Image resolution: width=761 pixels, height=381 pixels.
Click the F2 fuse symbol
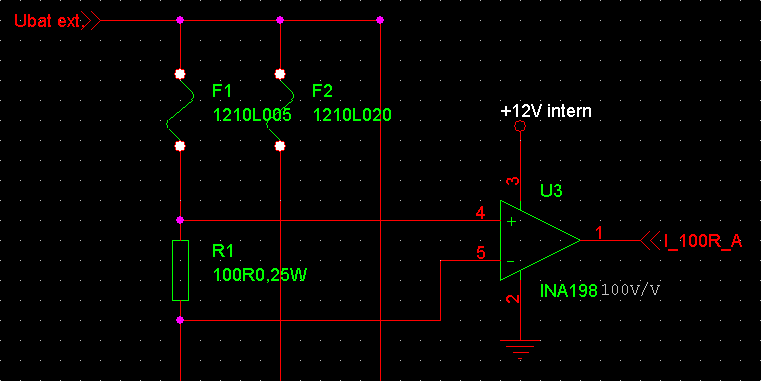coord(280,110)
